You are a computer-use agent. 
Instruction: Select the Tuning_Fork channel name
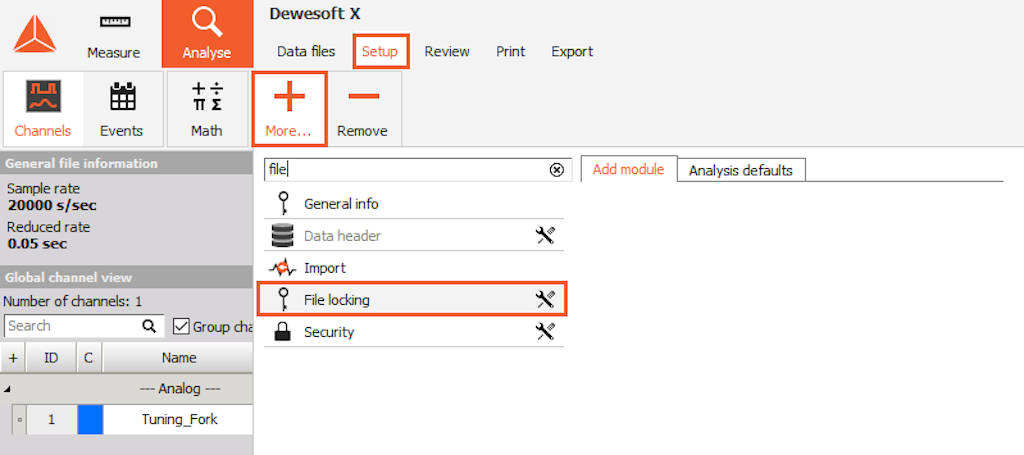pos(180,420)
